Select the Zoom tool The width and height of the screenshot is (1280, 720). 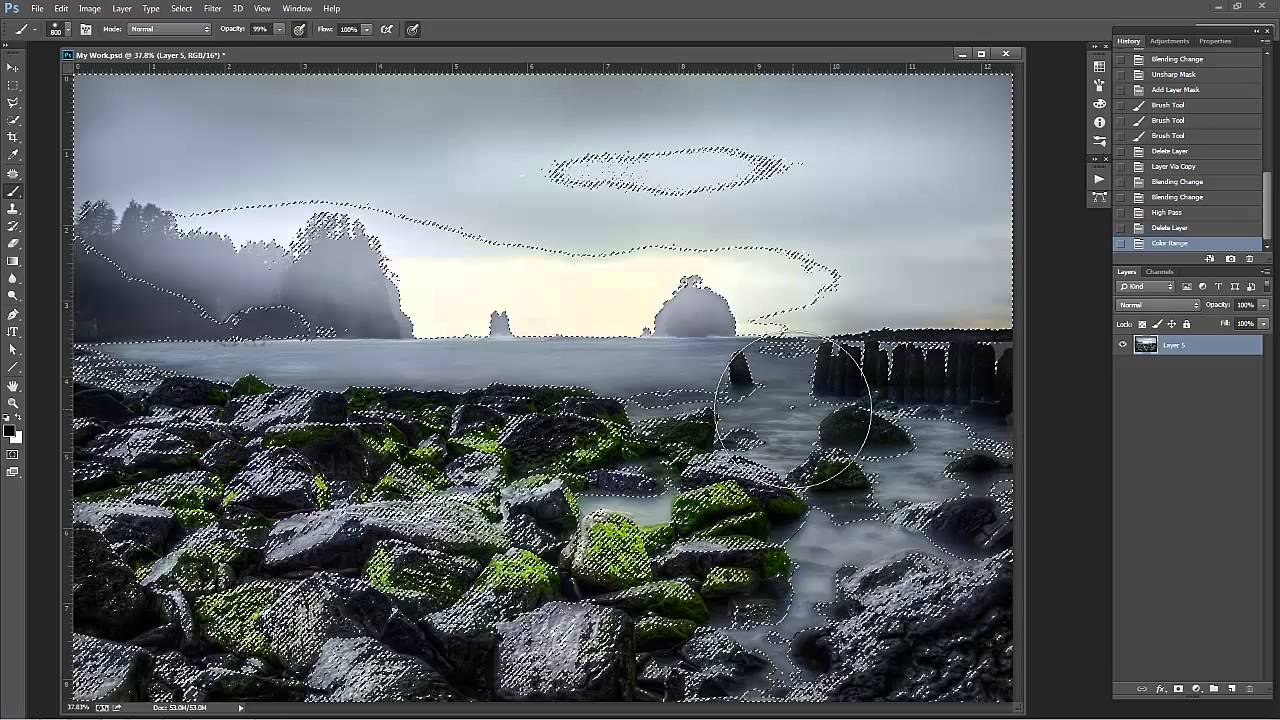click(13, 403)
